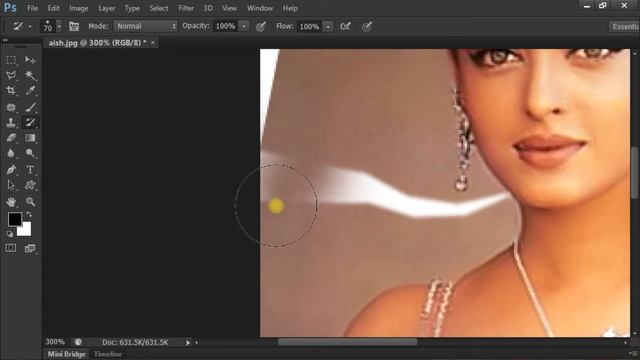This screenshot has width=640, height=360.
Task: Click the vertical canvas scrollbar
Action: tap(635, 172)
